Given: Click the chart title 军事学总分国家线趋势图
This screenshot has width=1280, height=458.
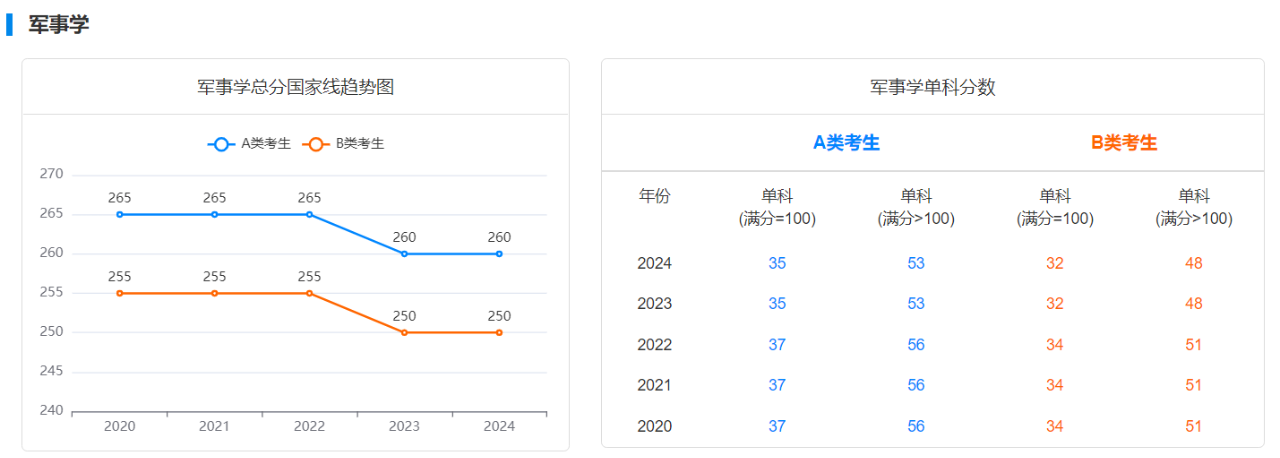Looking at the screenshot, I should (x=296, y=87).
